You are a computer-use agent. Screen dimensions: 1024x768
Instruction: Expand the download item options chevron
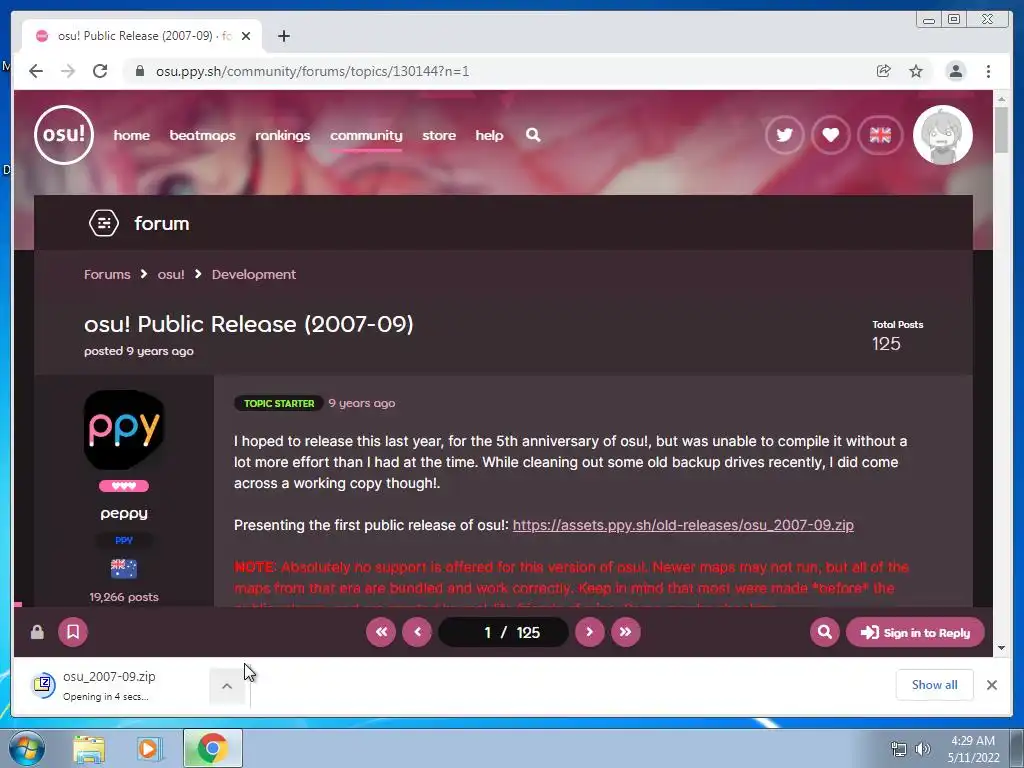(x=227, y=686)
